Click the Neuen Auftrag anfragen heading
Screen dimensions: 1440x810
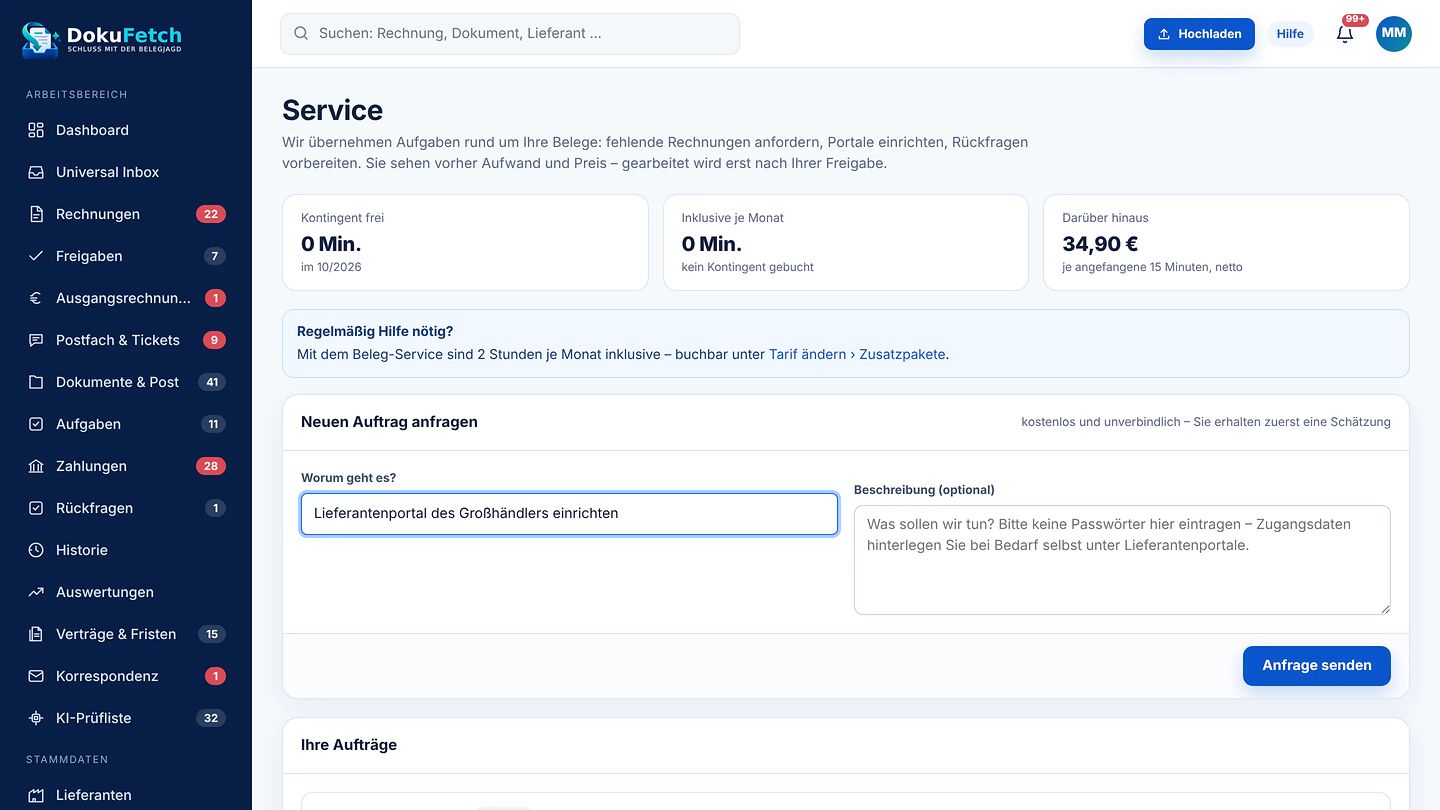[389, 422]
